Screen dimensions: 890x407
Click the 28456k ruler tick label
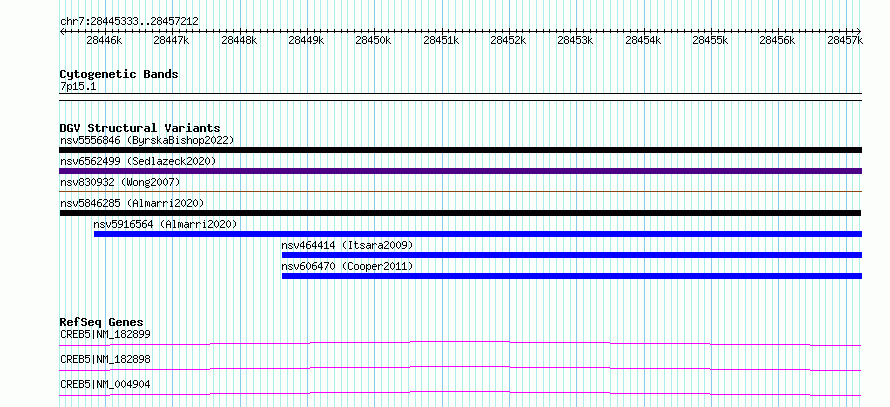777,40
